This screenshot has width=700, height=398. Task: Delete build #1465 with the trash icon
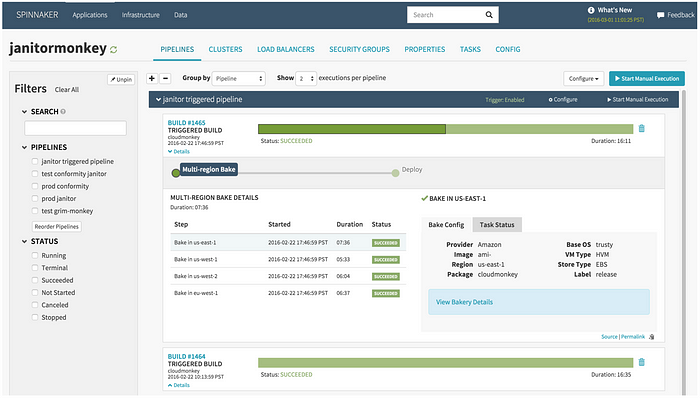point(642,129)
